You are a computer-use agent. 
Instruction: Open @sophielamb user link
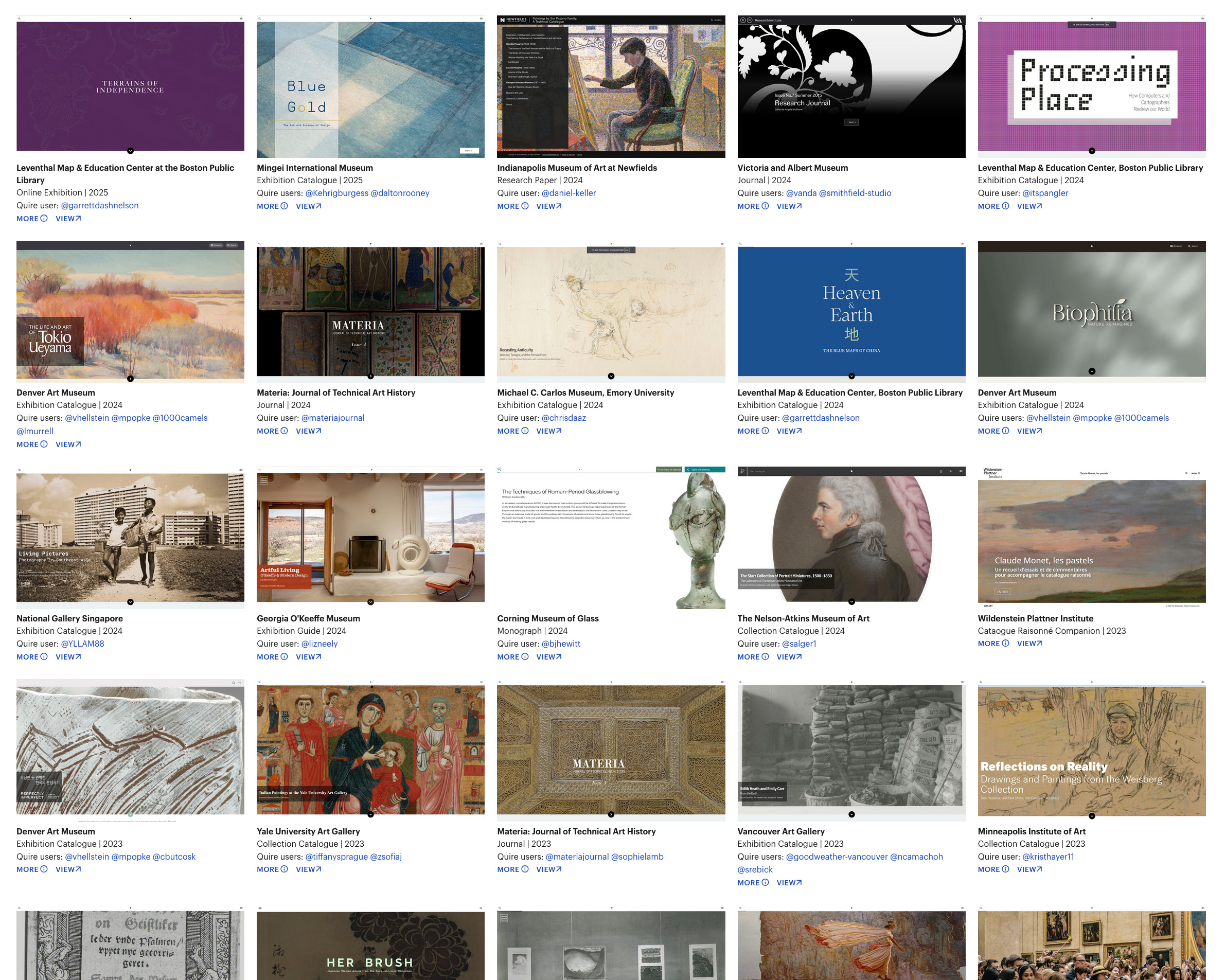coord(637,857)
